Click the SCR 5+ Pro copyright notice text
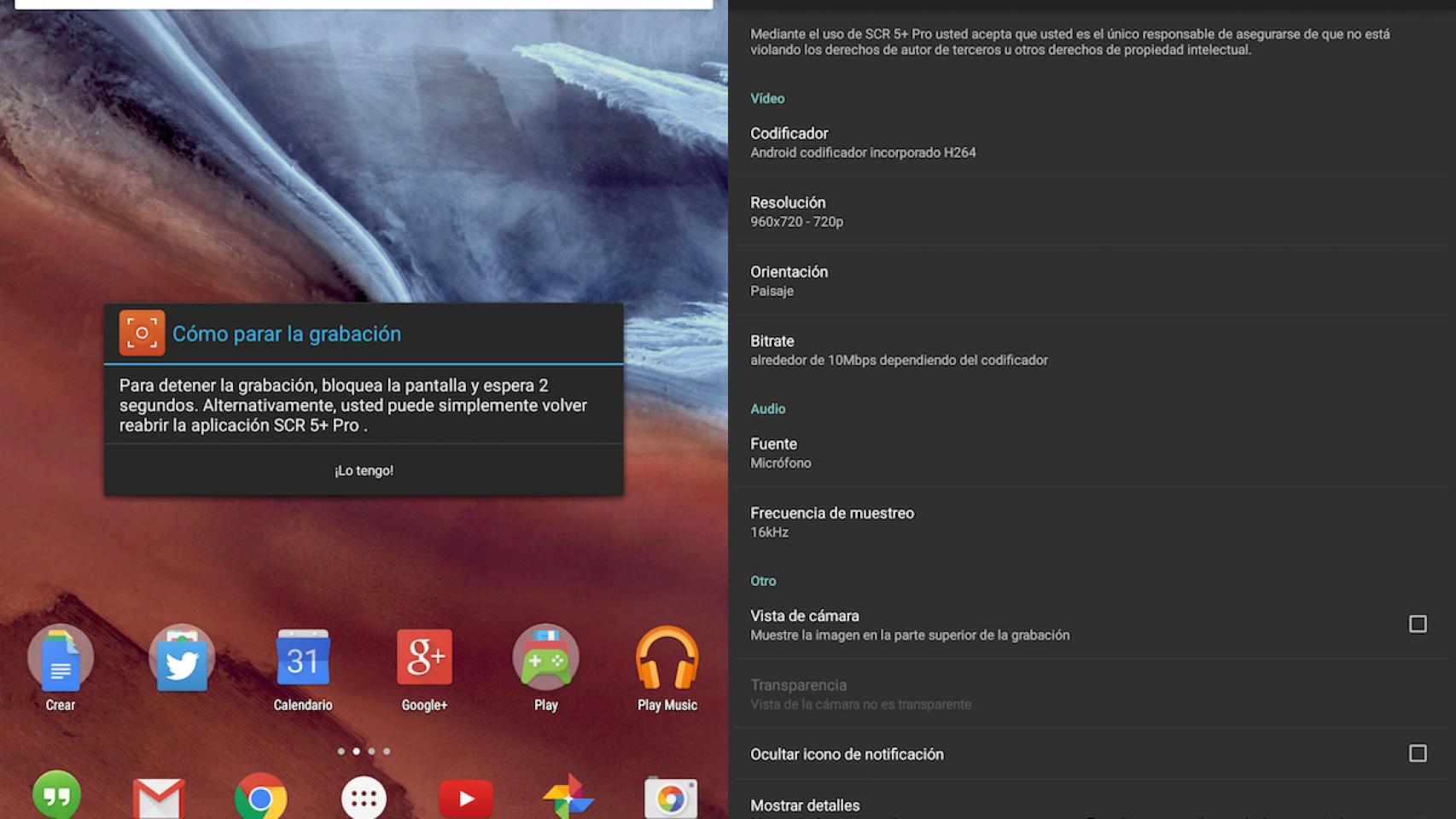This screenshot has width=1456, height=819. coord(1069,42)
